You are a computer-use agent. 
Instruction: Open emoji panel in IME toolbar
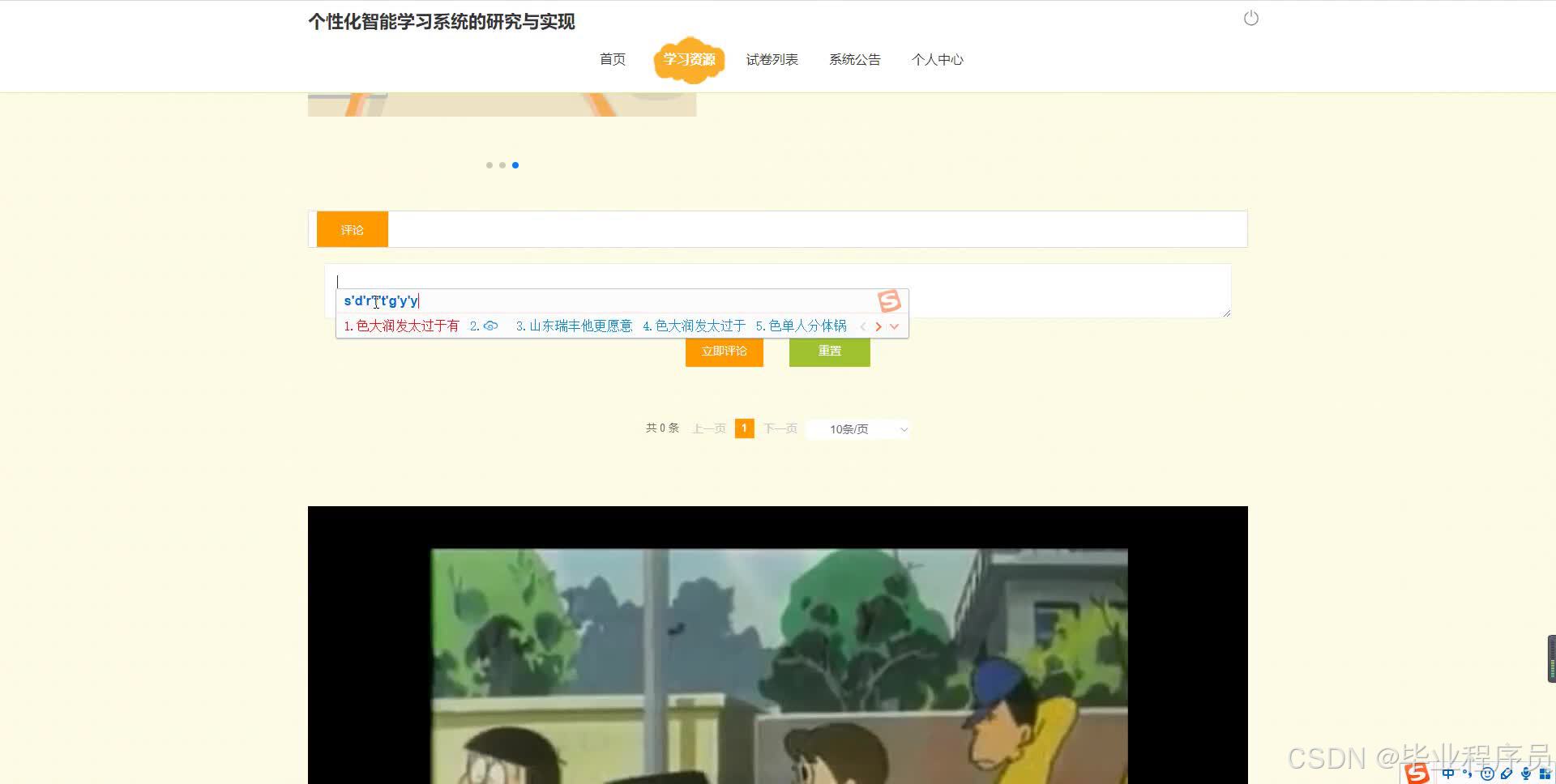tap(1487, 773)
